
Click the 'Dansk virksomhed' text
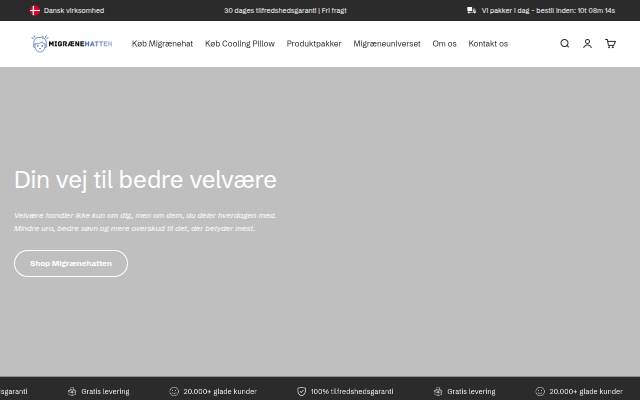pyautogui.click(x=74, y=11)
